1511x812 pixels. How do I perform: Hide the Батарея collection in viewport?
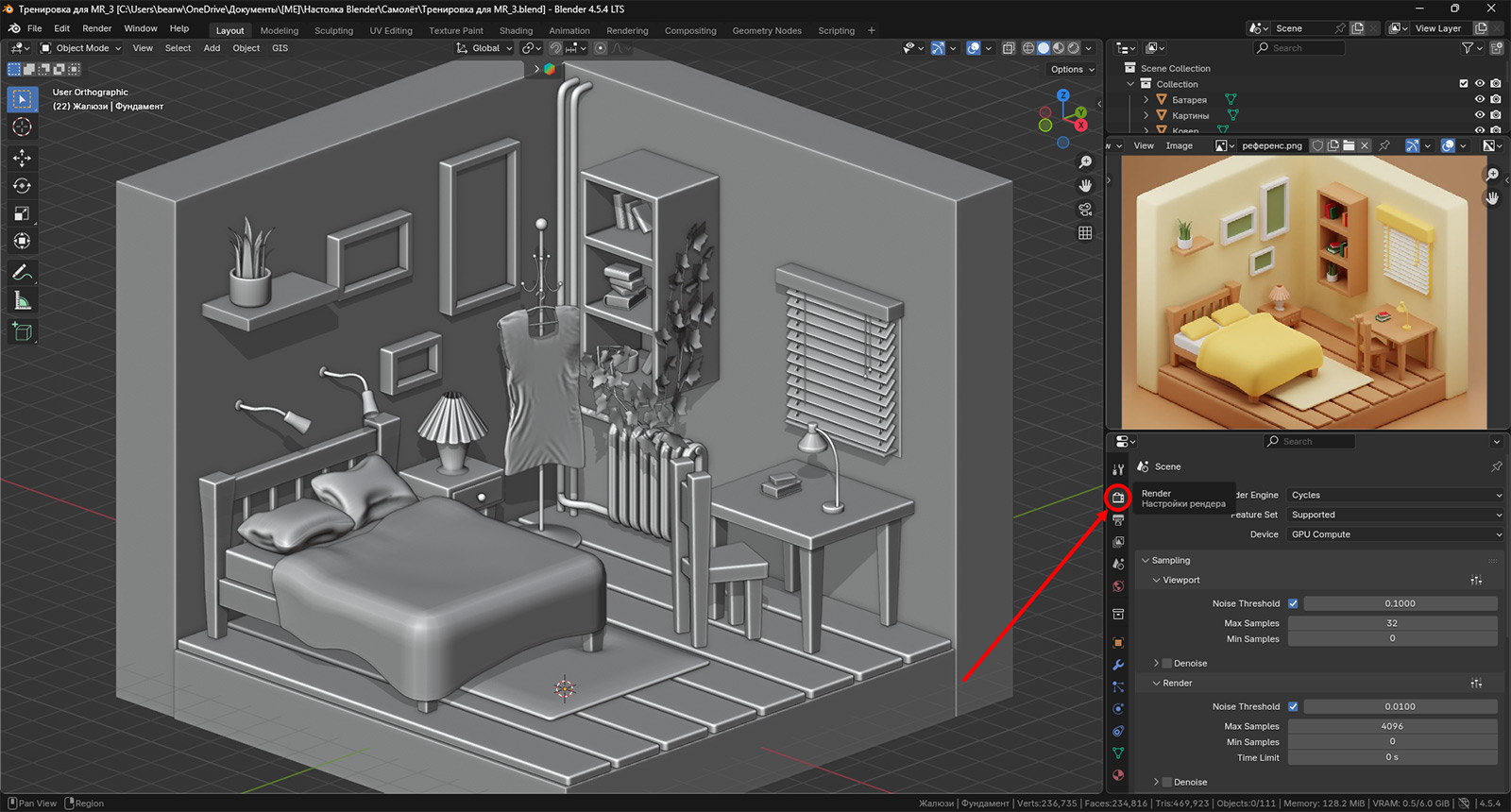click(x=1480, y=99)
